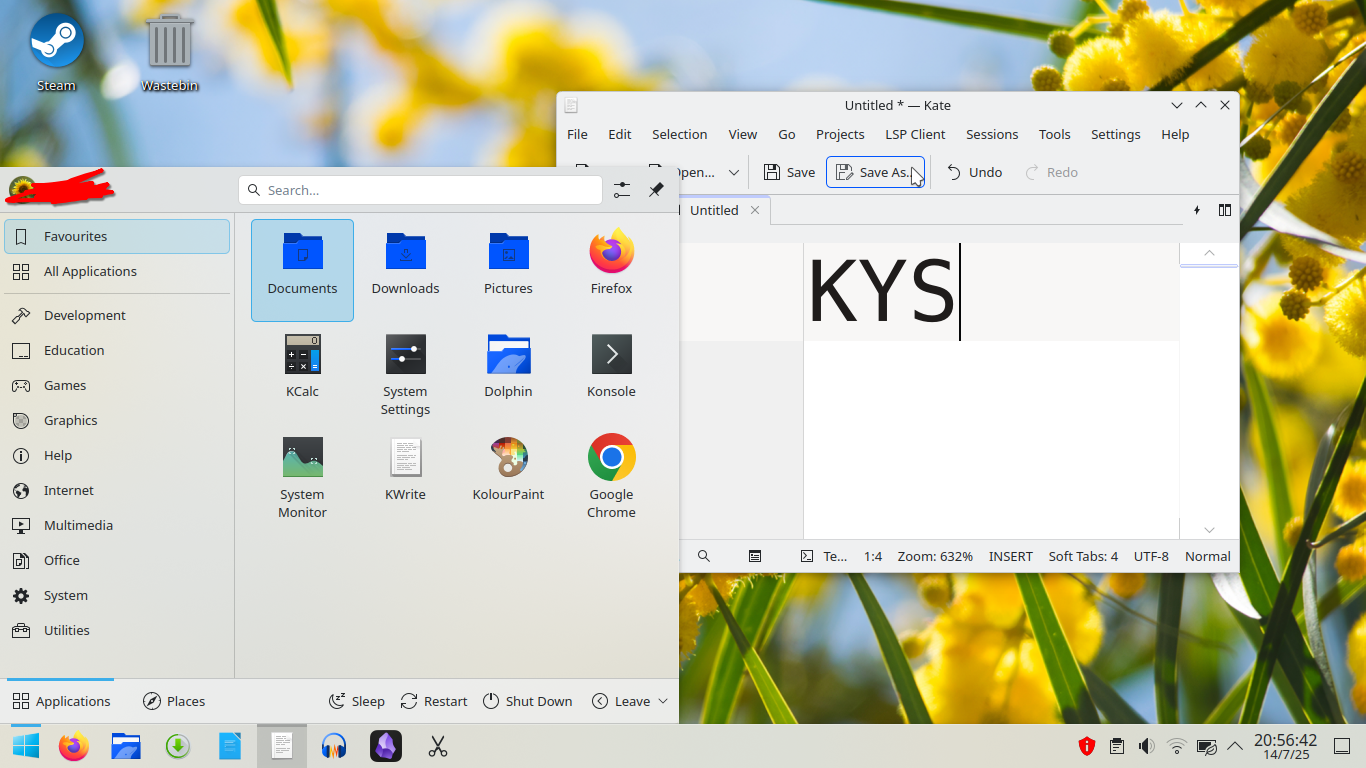Open the clock showing 20:56:42
The image size is (1366, 768).
tap(1286, 746)
